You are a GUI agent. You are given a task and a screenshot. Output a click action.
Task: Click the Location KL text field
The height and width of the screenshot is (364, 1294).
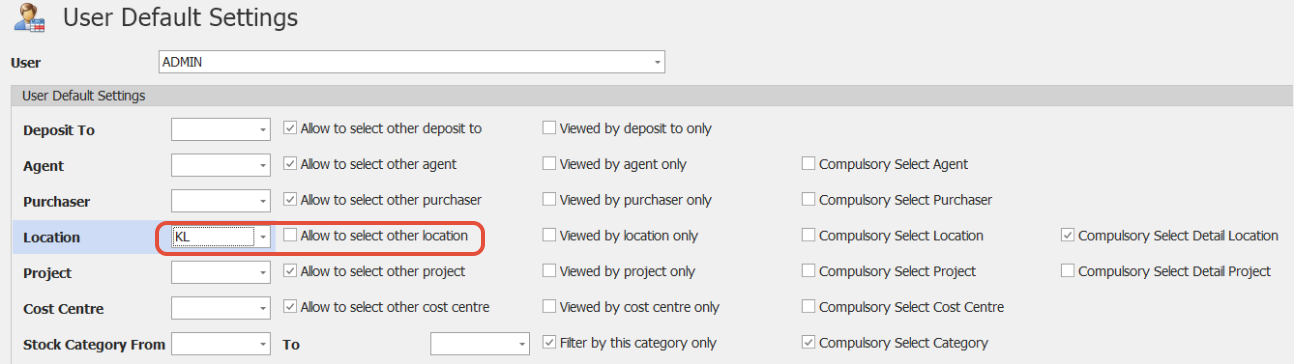click(x=213, y=237)
